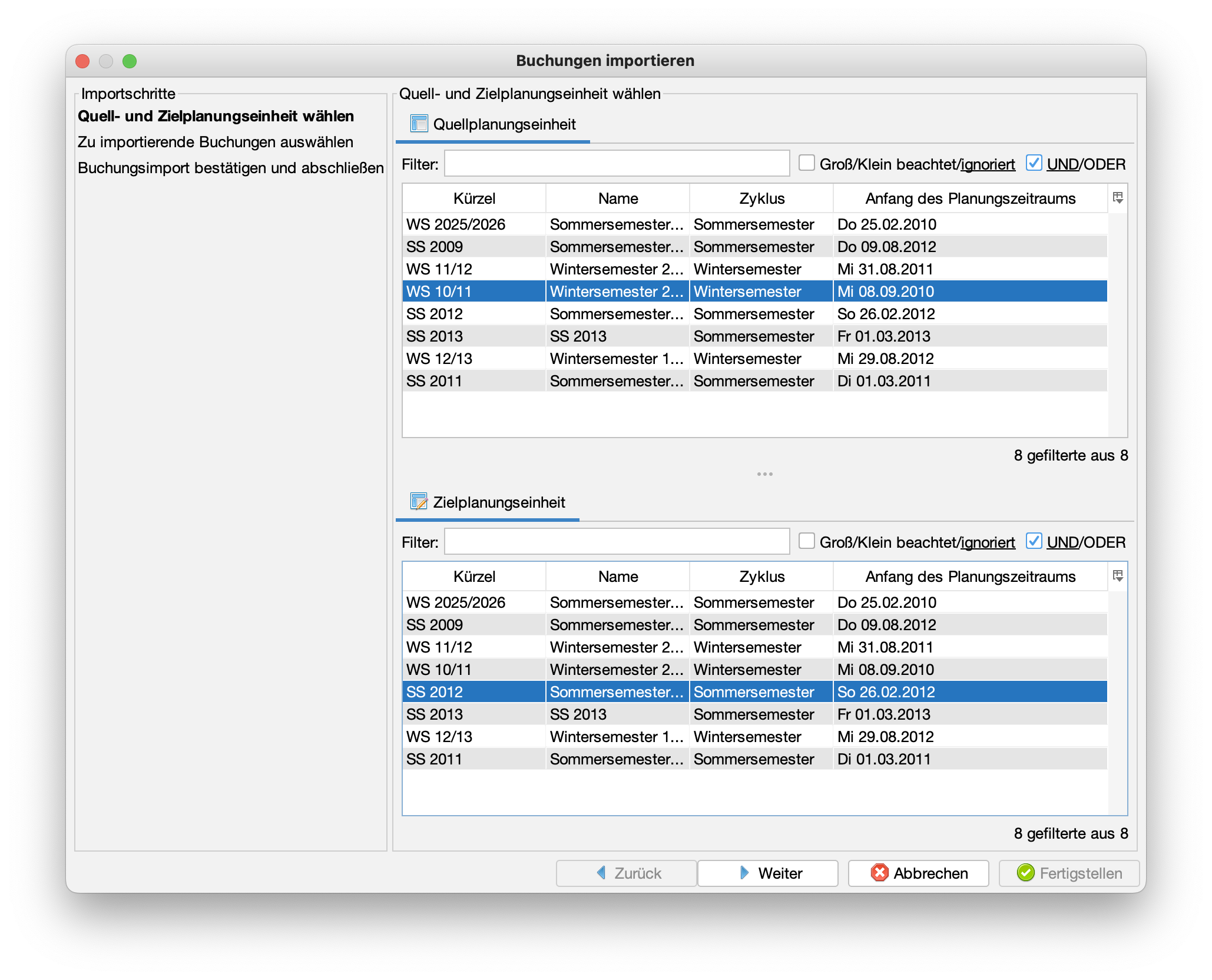Toggle UND/ODER checkbox in source filter
The width and height of the screenshot is (1212, 980).
coord(1034,163)
